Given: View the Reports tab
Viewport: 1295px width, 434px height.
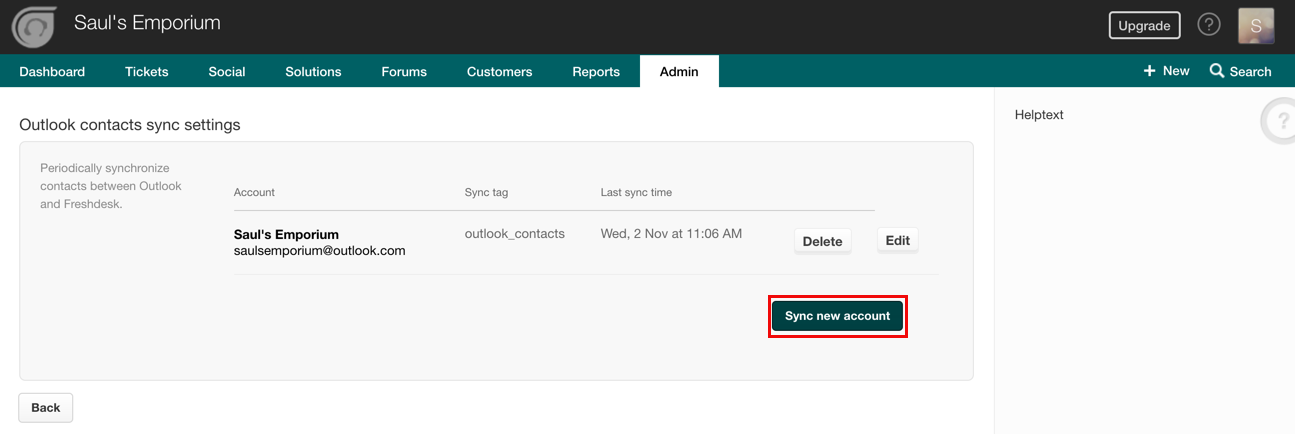Looking at the screenshot, I should [x=596, y=71].
